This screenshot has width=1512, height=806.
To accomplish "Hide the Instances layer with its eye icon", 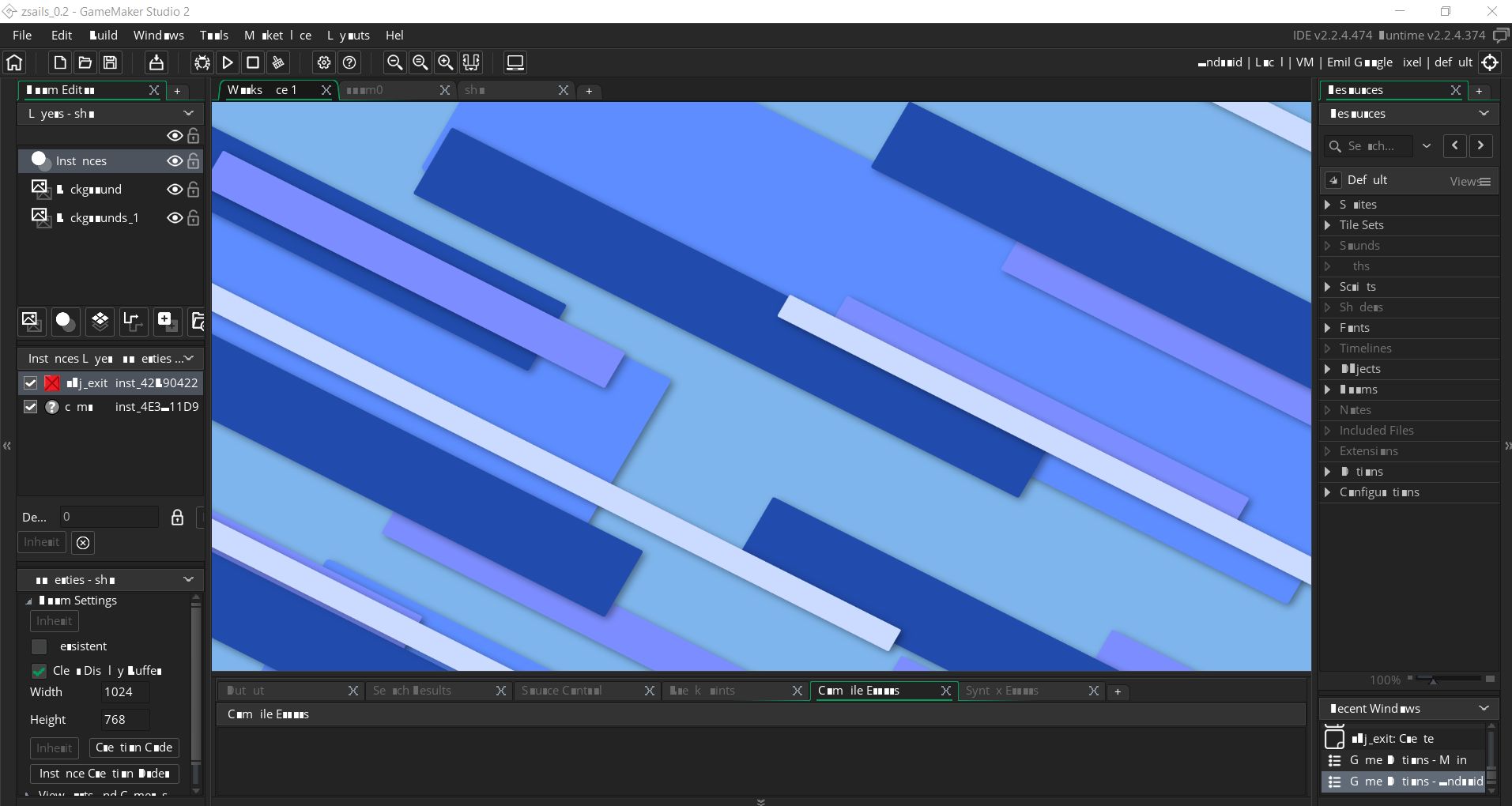I will coord(175,161).
